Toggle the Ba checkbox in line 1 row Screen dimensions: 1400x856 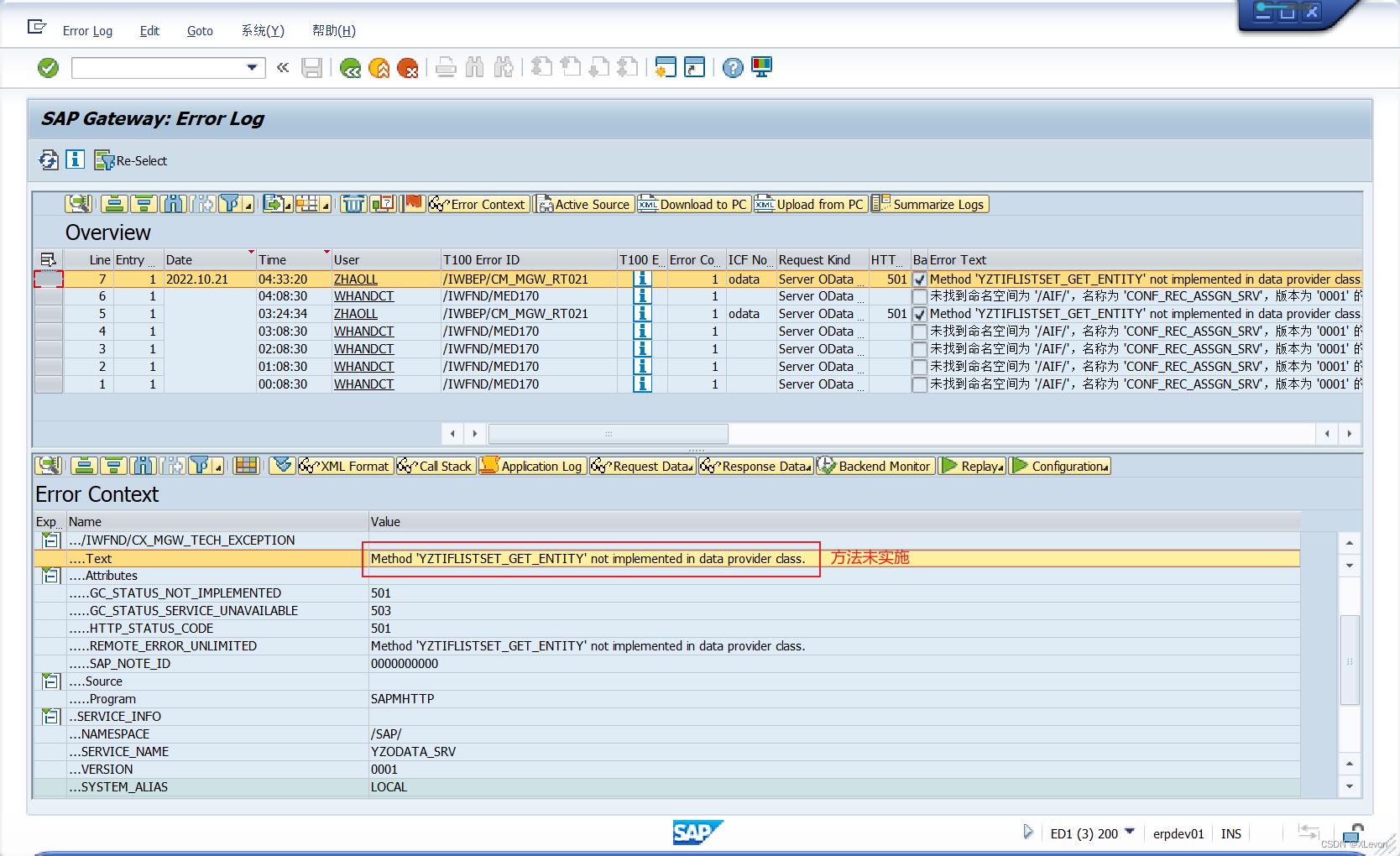click(x=920, y=384)
